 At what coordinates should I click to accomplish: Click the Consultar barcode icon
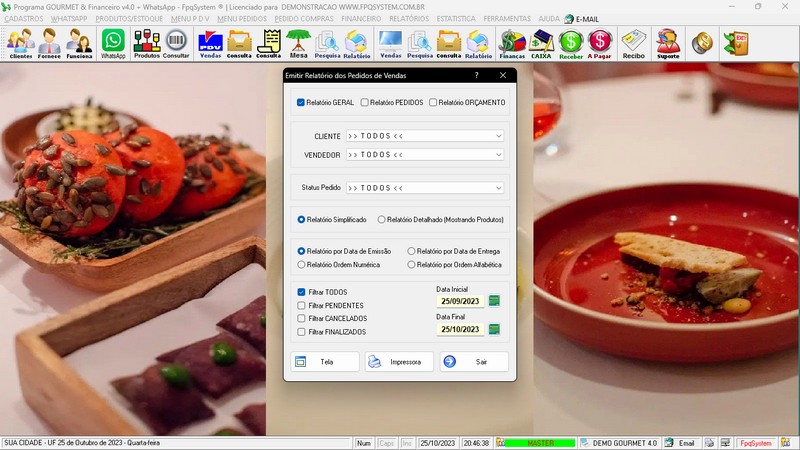click(176, 44)
